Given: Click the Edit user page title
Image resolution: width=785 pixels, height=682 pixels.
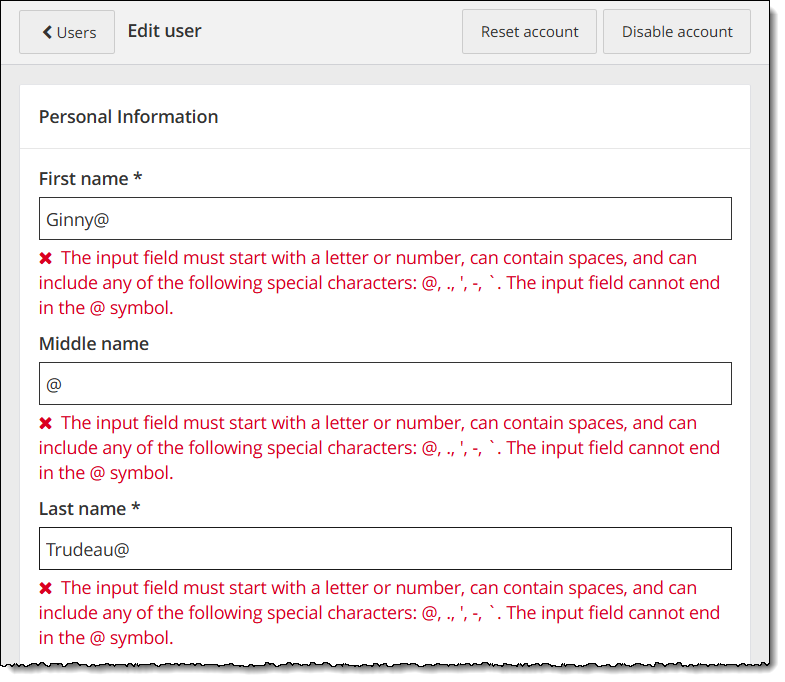Looking at the screenshot, I should pos(164,31).
